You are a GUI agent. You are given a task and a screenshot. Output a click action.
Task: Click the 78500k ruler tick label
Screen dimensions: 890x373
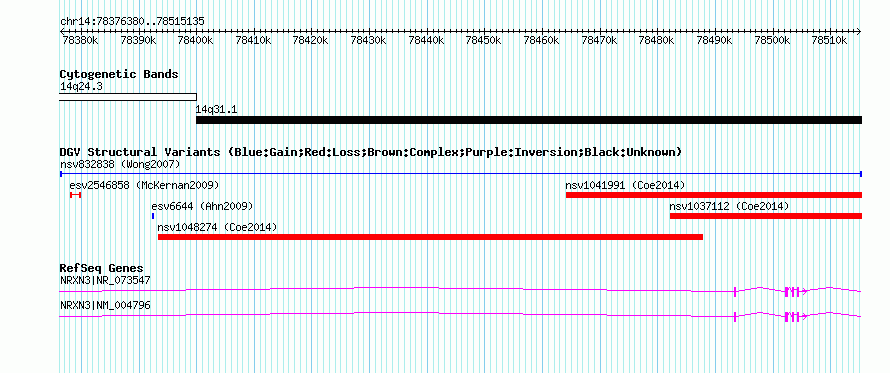773,40
